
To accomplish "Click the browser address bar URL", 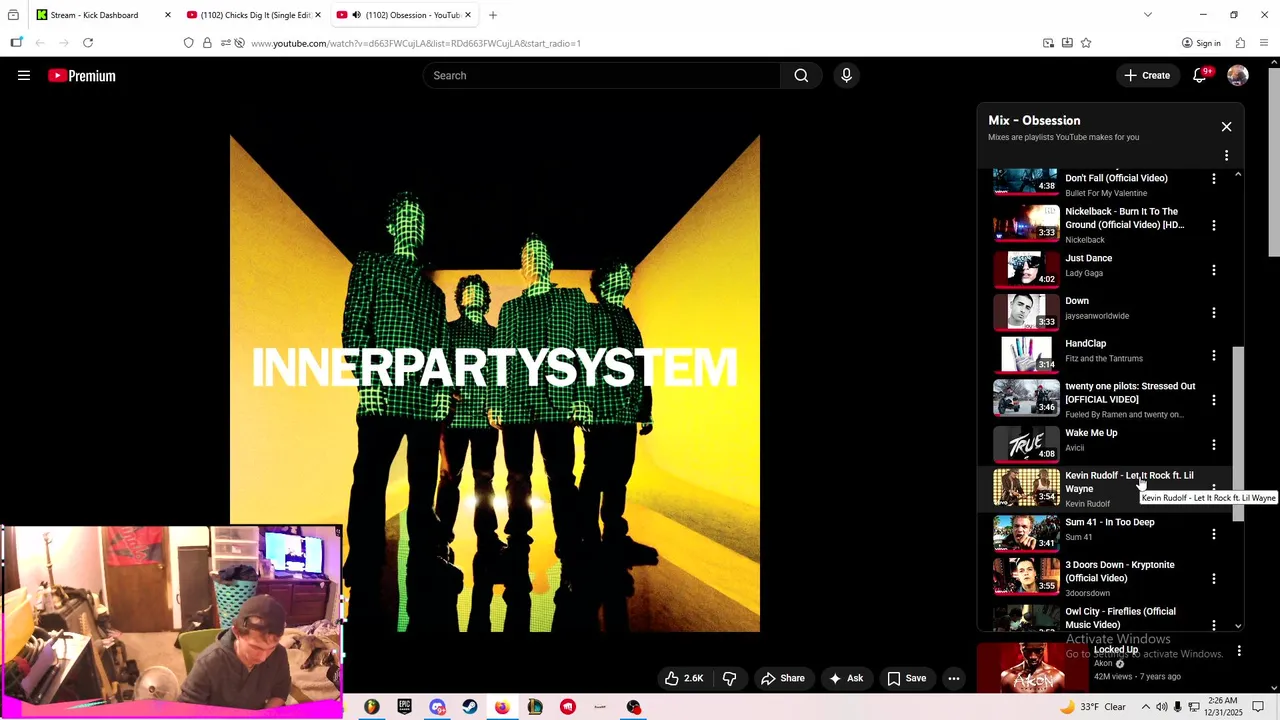I will [x=415, y=43].
